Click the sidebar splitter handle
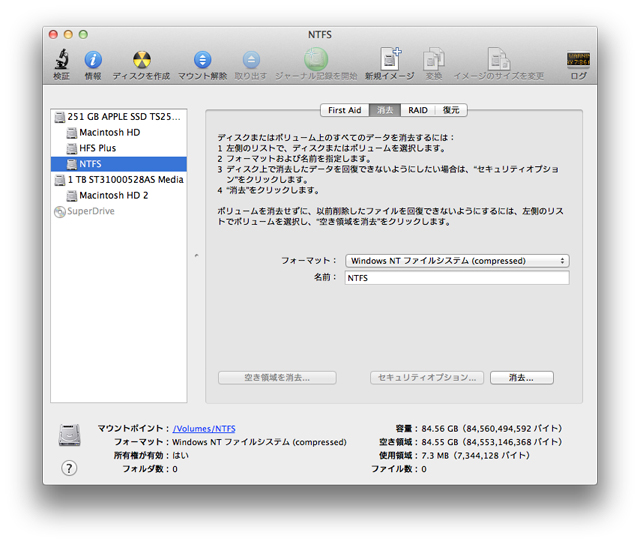640x544 pixels. click(196, 256)
